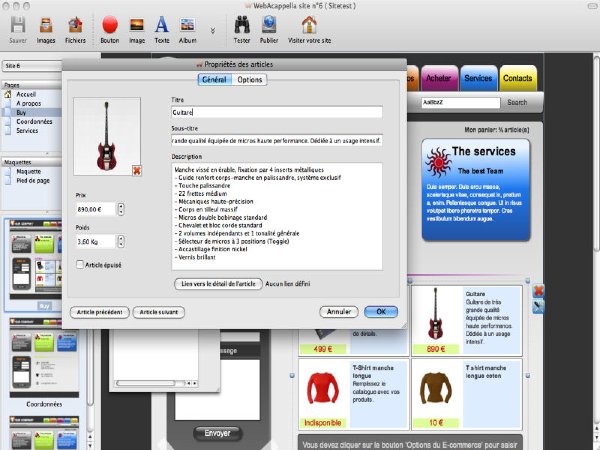Select the Accueil page in sidebar
The image size is (600, 450).
click(x=26, y=94)
